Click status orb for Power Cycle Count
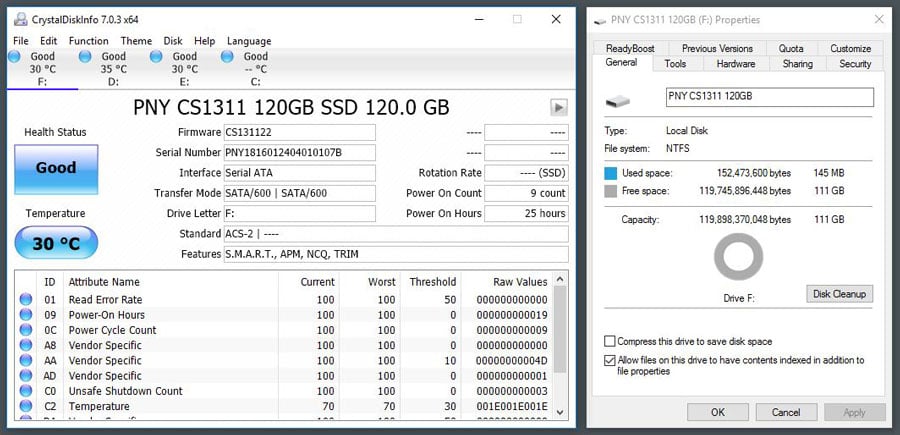The image size is (900, 435). [26, 330]
